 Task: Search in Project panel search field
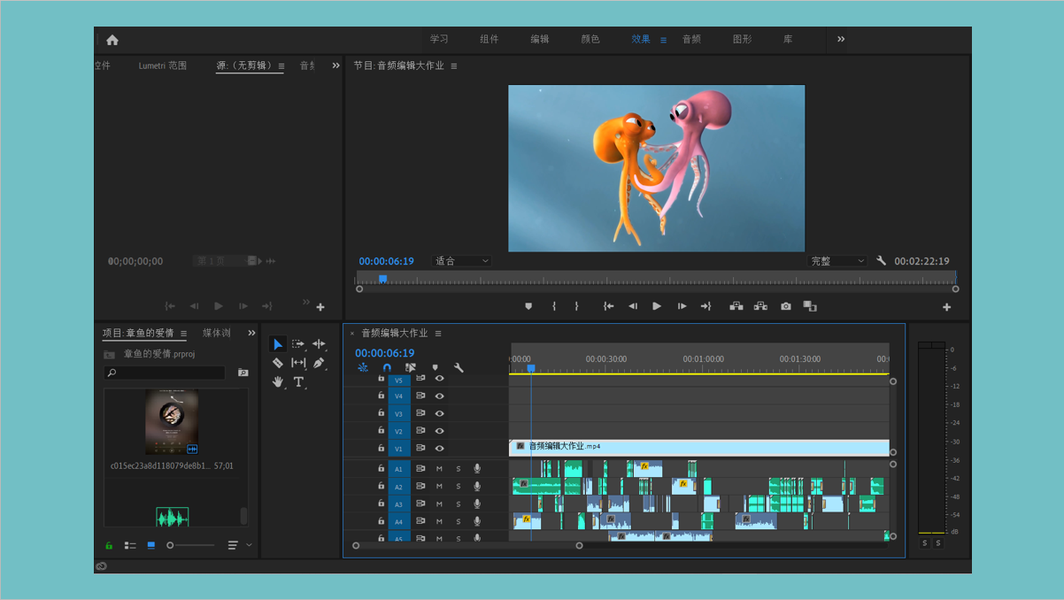pos(165,373)
